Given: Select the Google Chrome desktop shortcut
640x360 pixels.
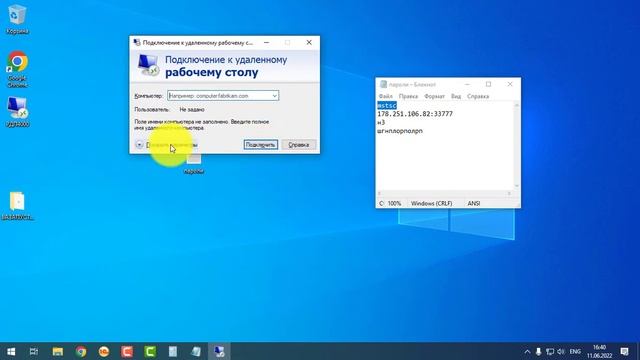Looking at the screenshot, I should (17, 69).
